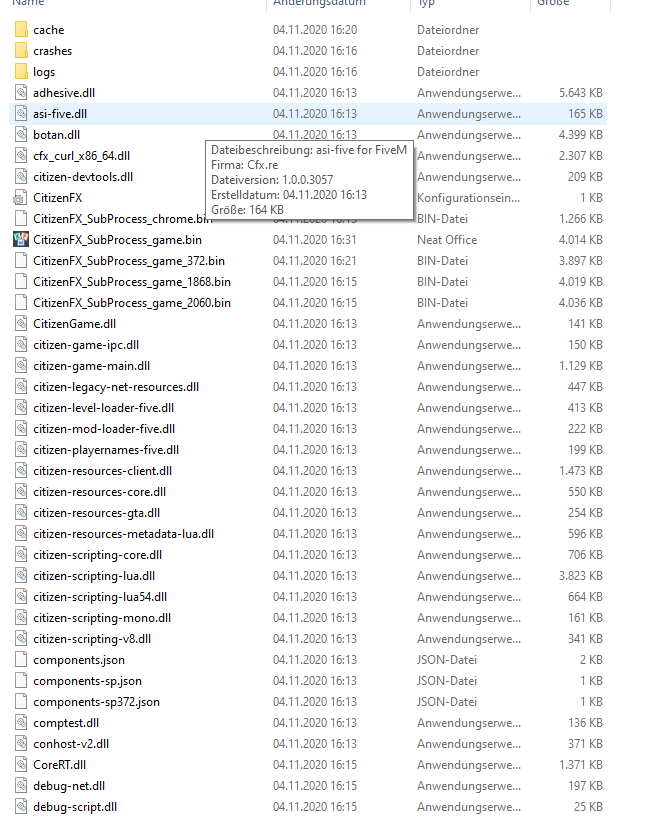
Task: Select the crashes folder icon
Action: pos(21,51)
